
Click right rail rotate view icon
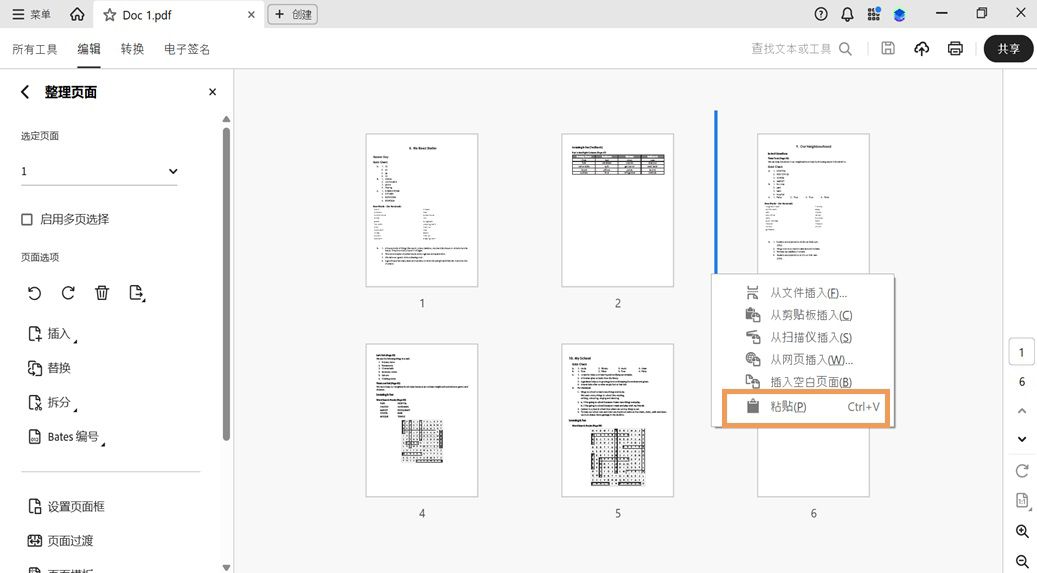pyautogui.click(x=1022, y=470)
